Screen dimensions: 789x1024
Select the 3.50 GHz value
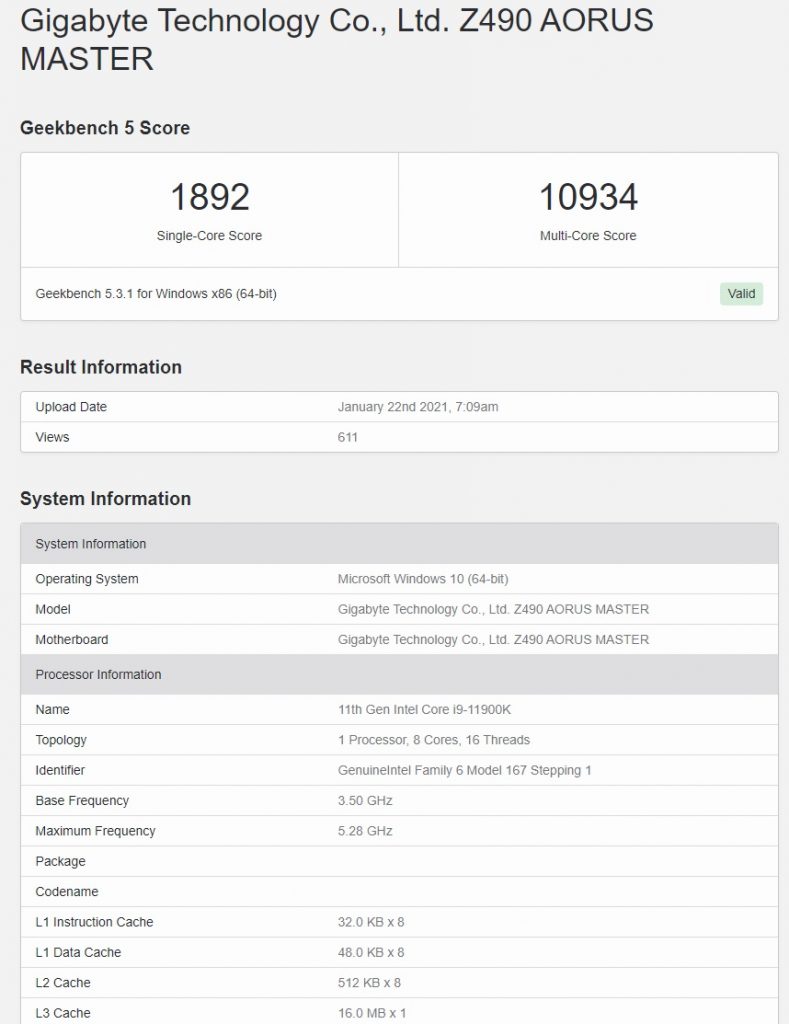pos(365,801)
